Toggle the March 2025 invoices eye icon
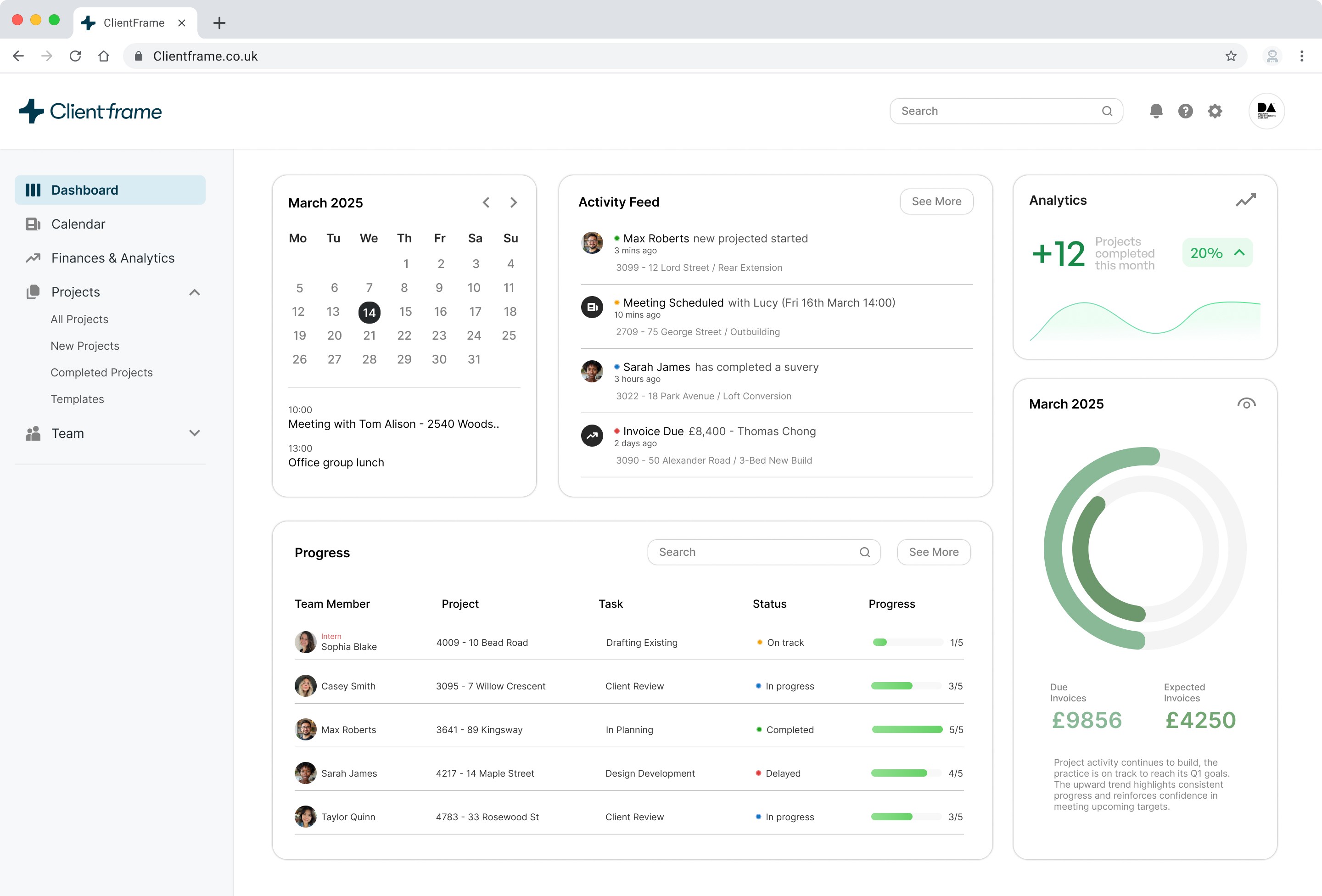This screenshot has width=1322, height=896. coord(1246,404)
